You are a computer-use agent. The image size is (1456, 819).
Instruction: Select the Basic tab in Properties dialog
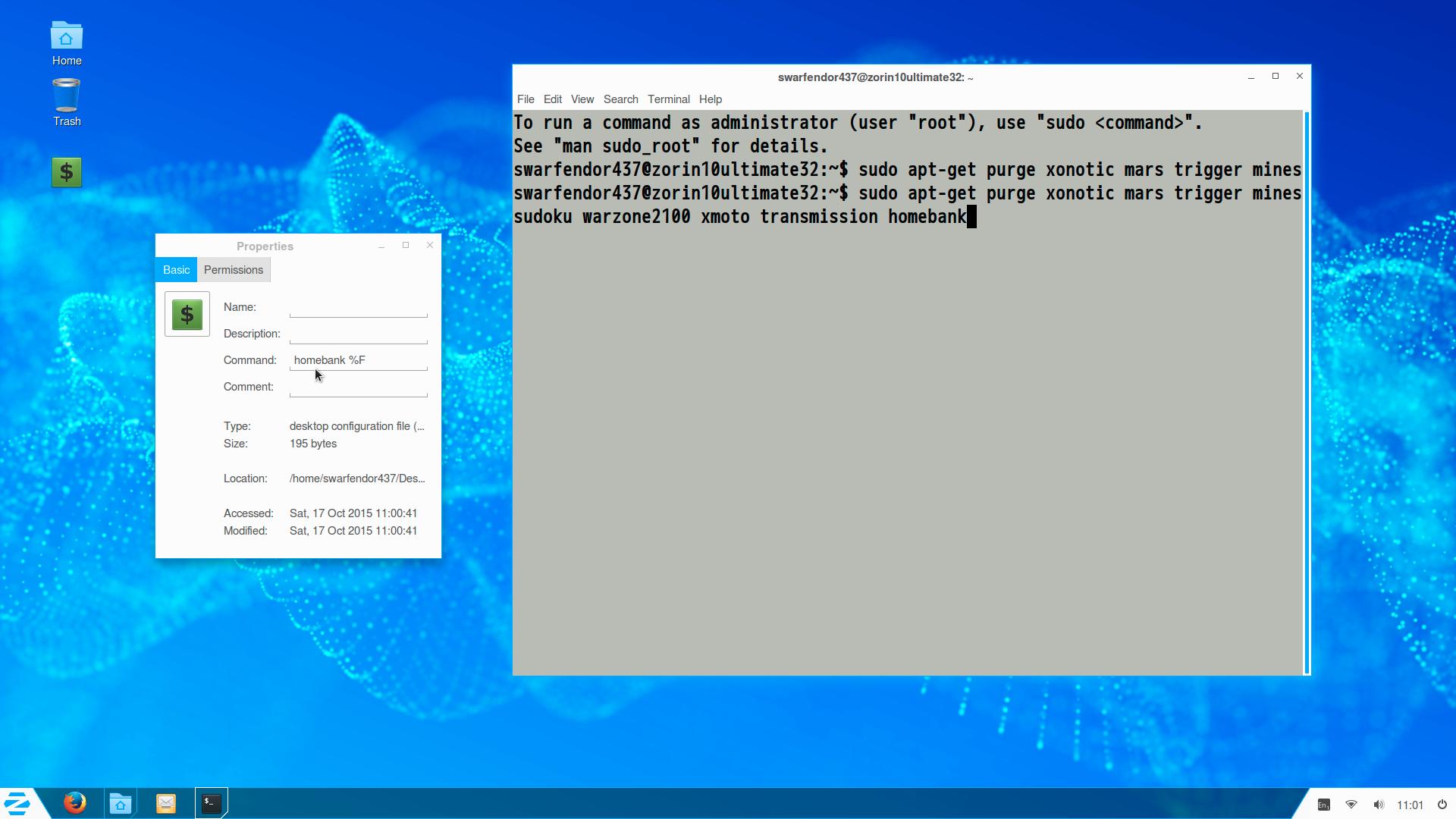pos(177,270)
